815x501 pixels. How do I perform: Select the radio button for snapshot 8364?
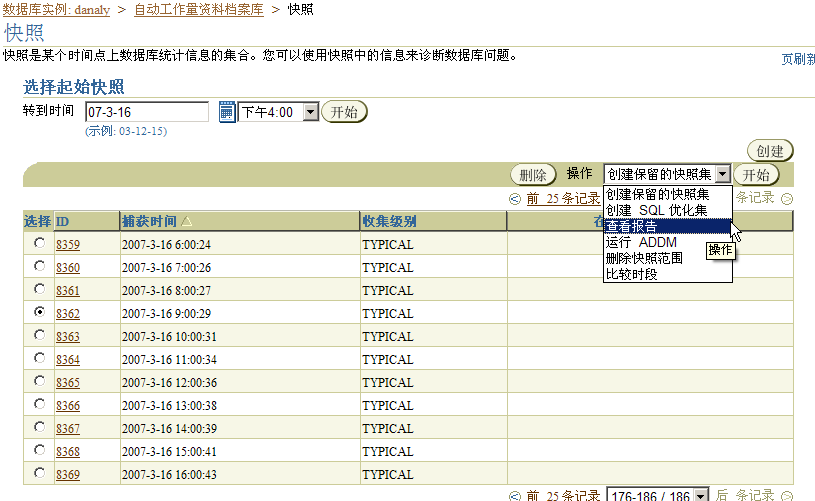39,358
